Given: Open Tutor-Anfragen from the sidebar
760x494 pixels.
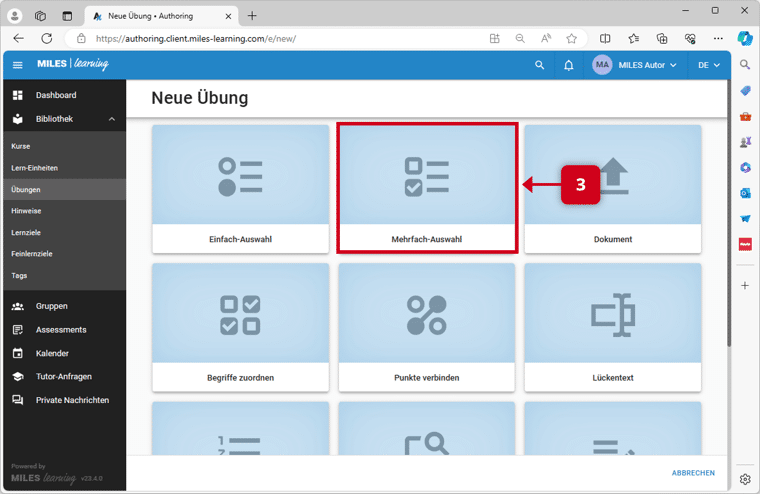Looking at the screenshot, I should coord(66,377).
